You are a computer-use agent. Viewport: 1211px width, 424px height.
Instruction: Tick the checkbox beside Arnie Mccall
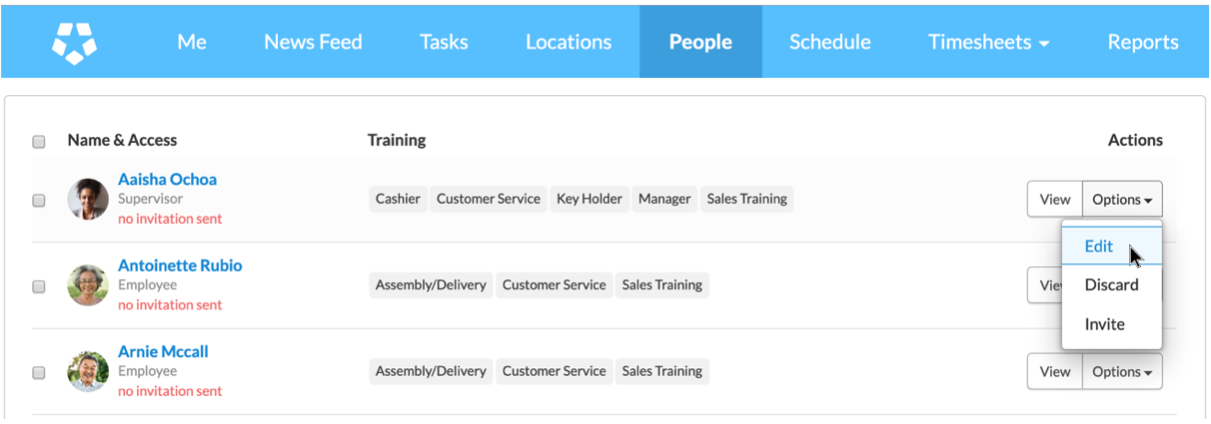(x=39, y=372)
